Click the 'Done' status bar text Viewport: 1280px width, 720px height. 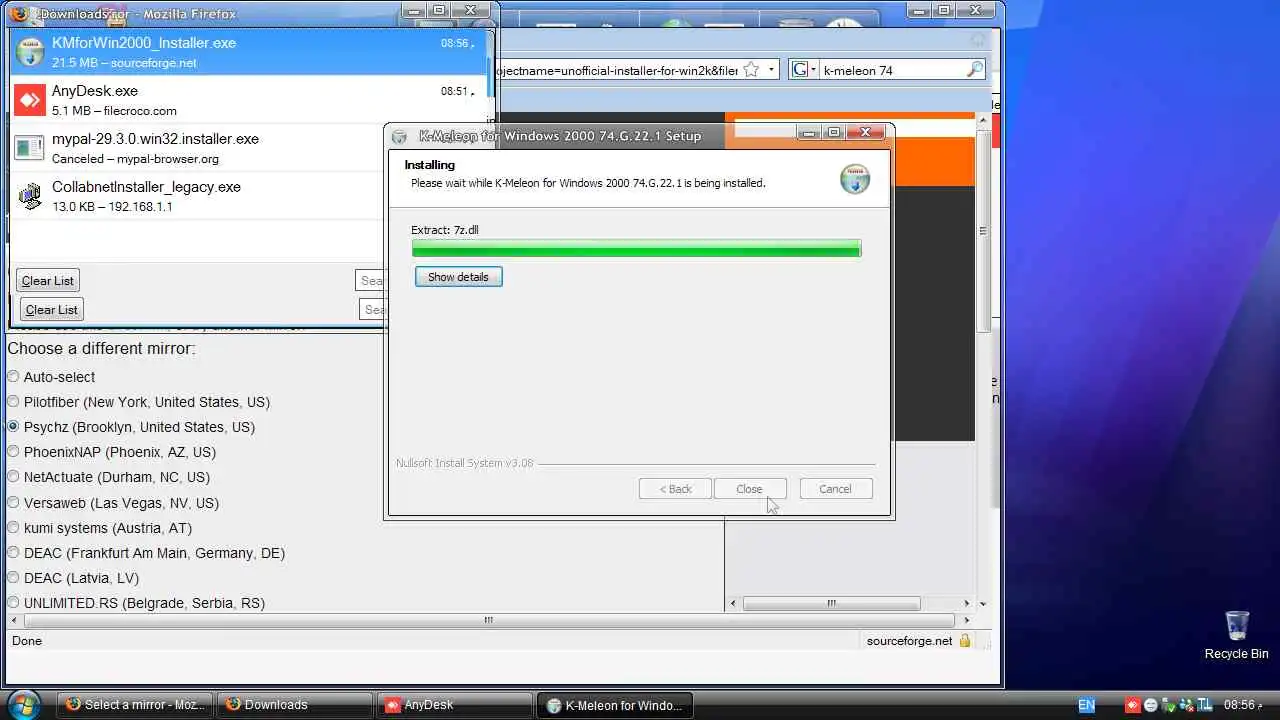(27, 641)
